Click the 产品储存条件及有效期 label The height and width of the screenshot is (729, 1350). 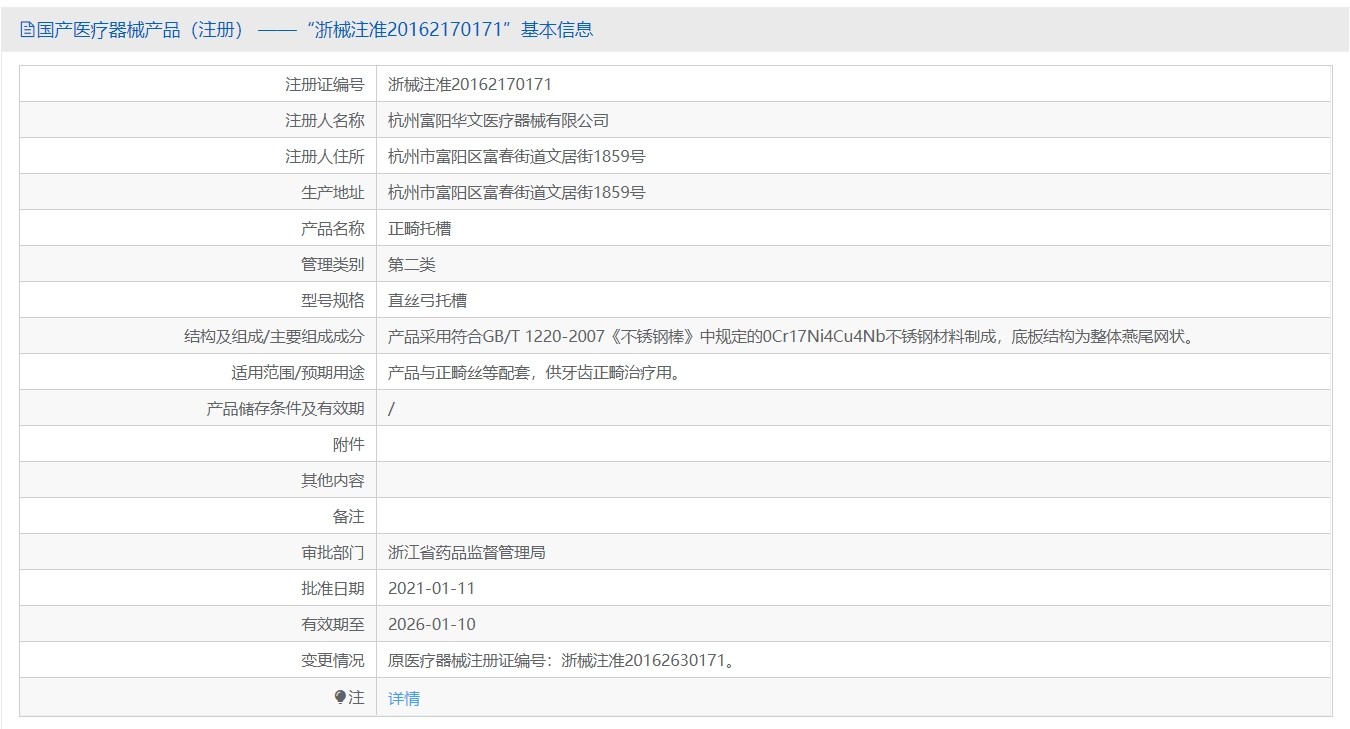285,408
